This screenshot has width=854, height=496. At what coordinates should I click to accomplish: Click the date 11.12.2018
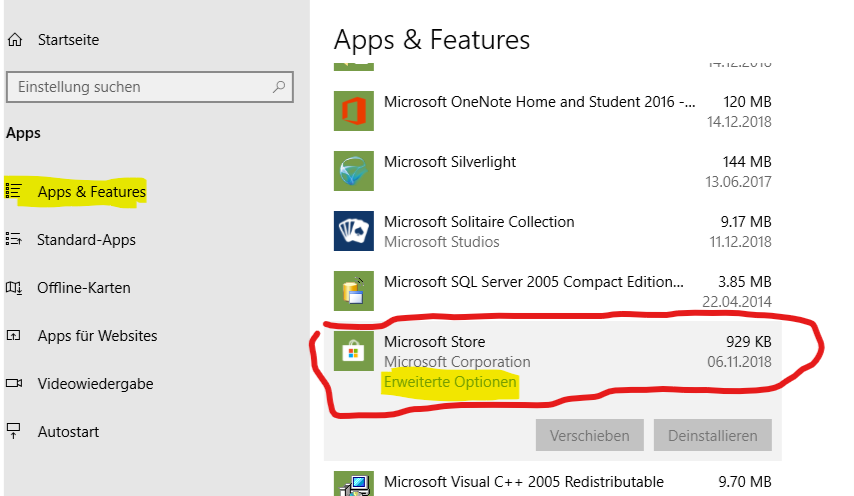click(740, 242)
